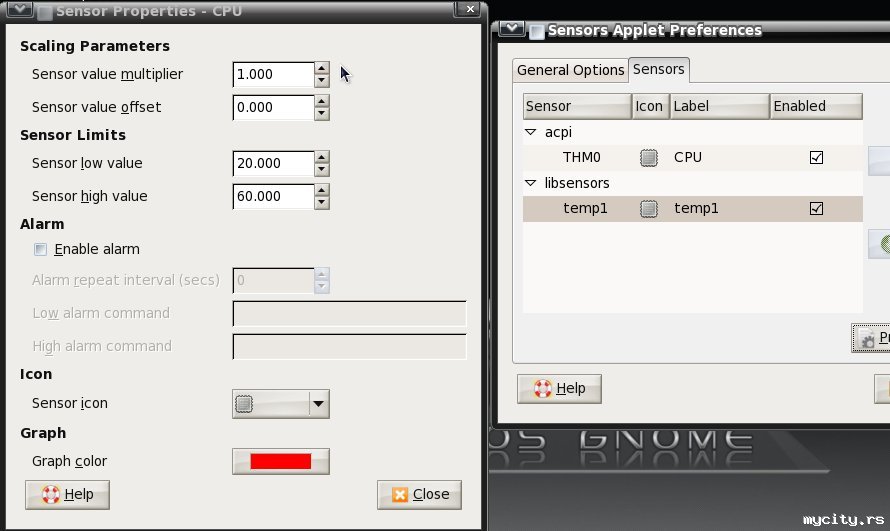
Task: Select the temp1 sensor name
Action: (x=585, y=209)
